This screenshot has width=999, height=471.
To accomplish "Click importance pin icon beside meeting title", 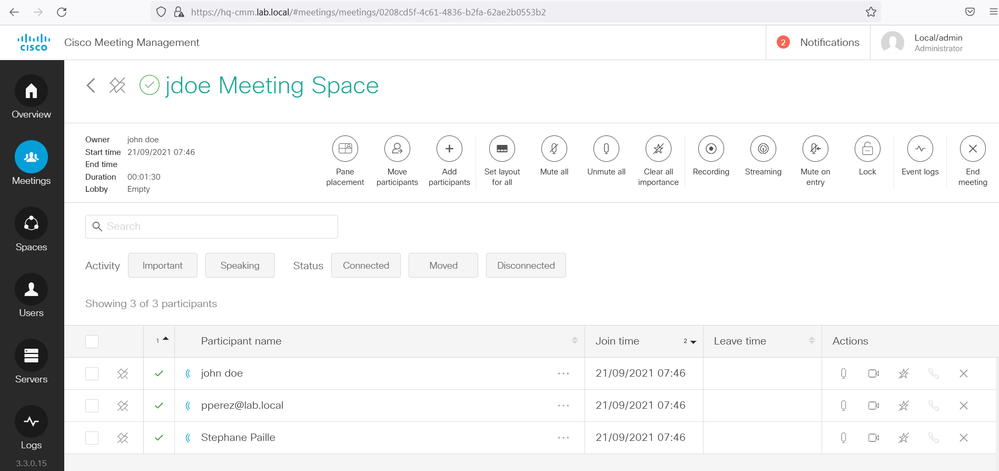I will pos(117,85).
